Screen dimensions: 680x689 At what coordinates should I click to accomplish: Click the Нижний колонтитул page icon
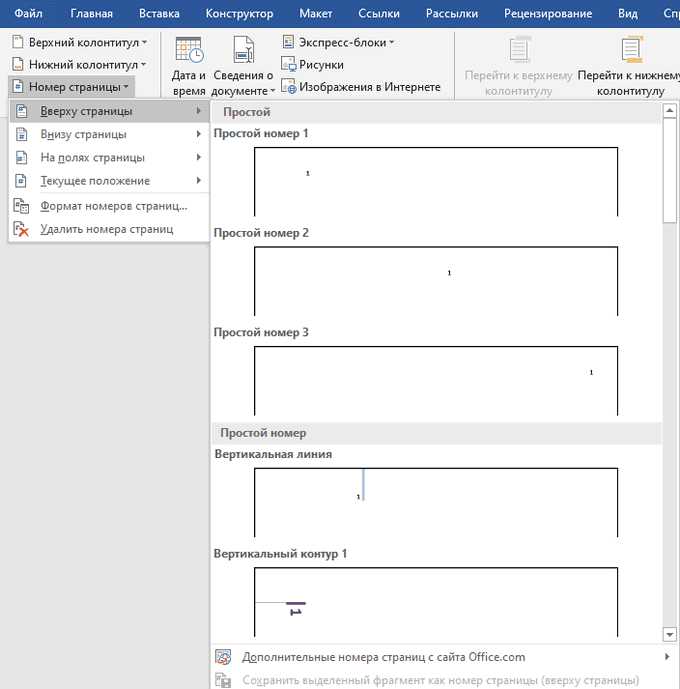[18, 64]
